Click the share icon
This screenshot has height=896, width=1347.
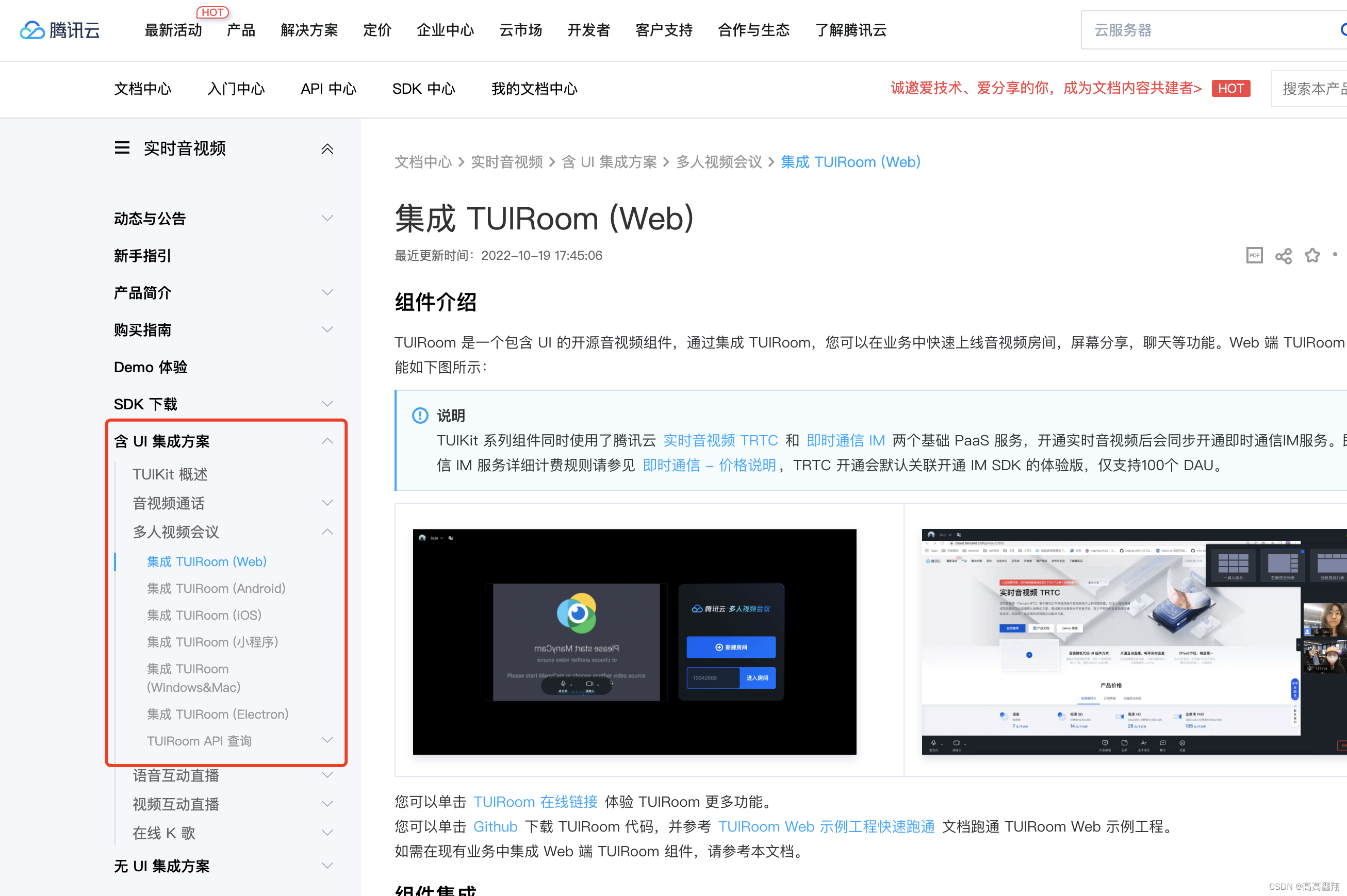[x=1283, y=256]
